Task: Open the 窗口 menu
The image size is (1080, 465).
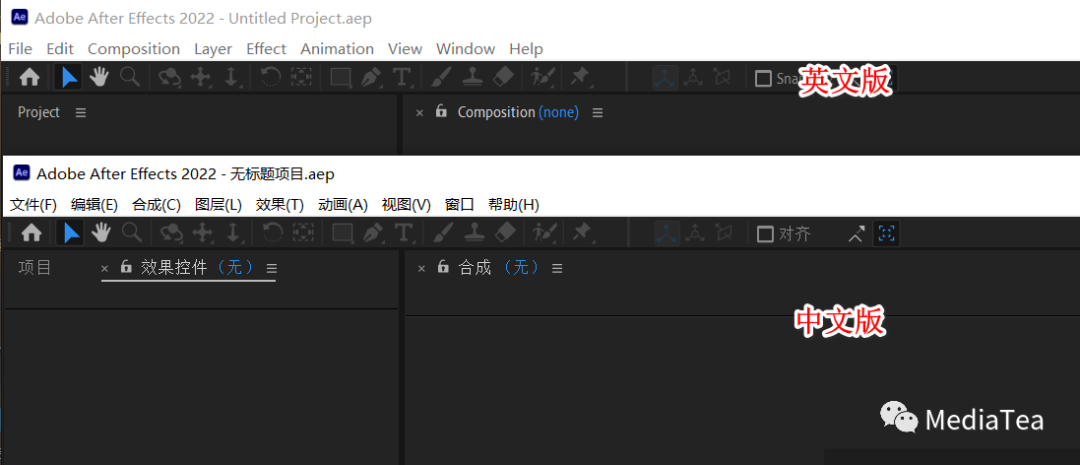Action: click(459, 205)
